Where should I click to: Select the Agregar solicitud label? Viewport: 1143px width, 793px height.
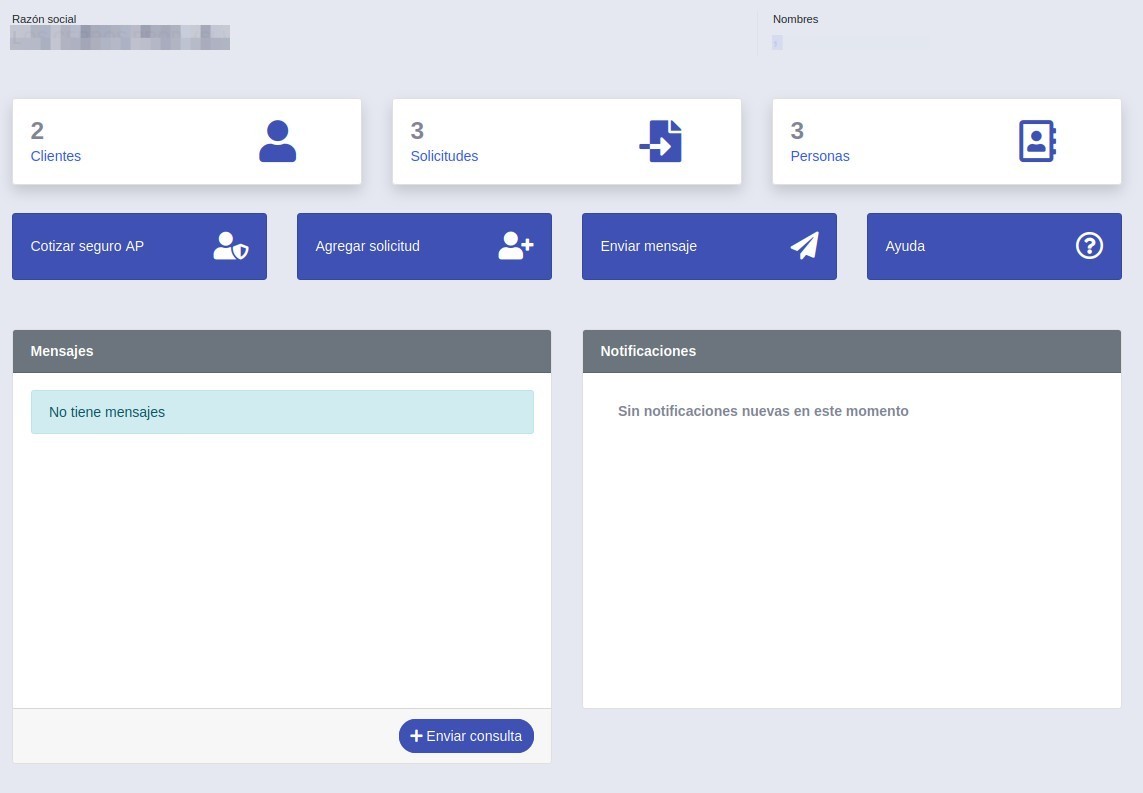pos(367,246)
